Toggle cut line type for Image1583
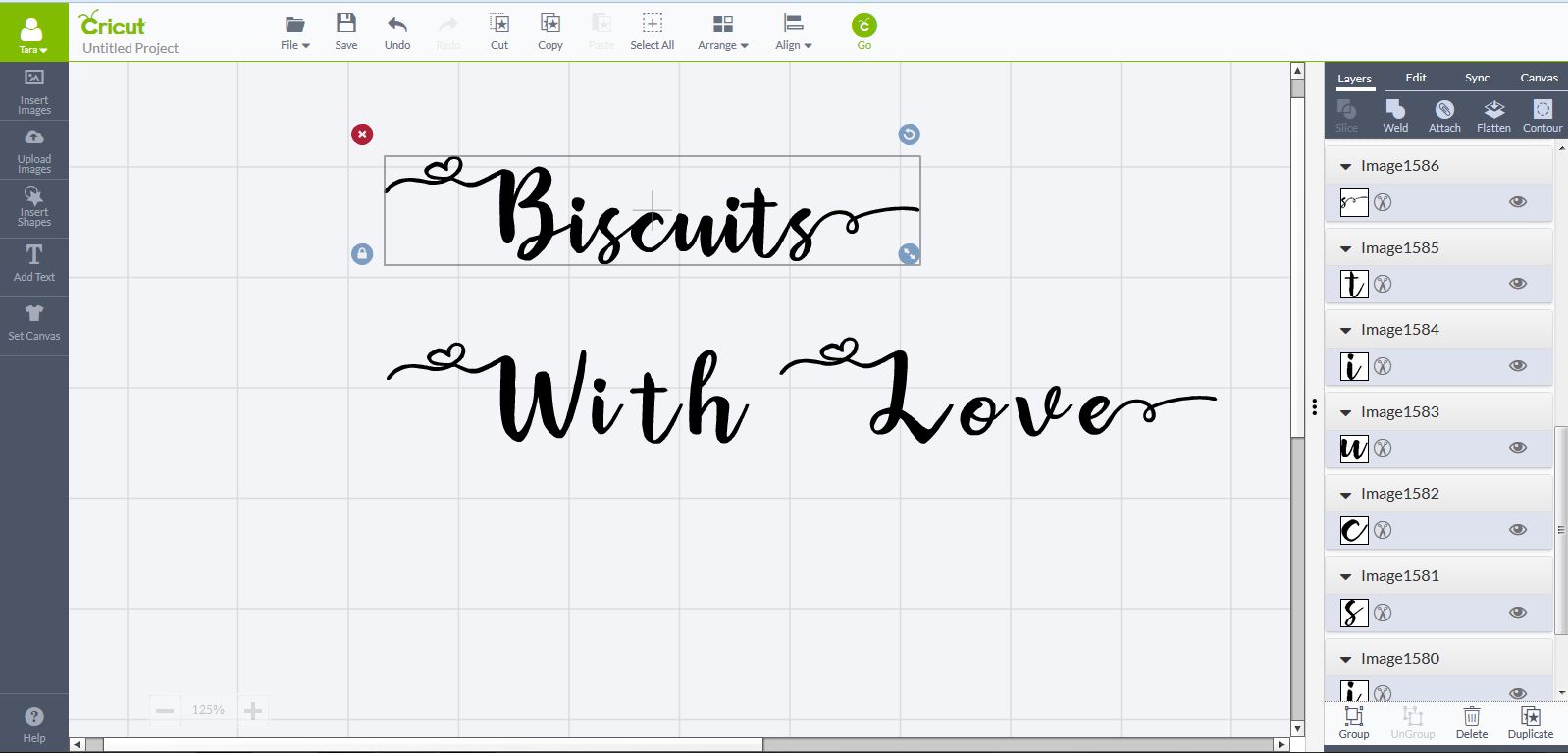Screen dimensions: 1568x753 [1383, 448]
